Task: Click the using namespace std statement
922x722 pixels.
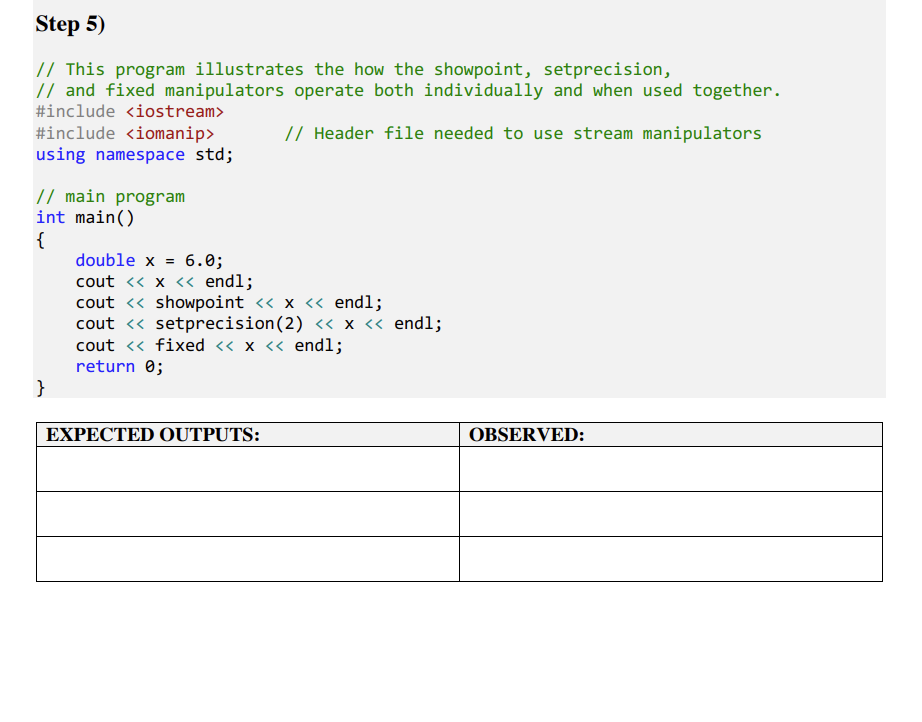Action: tap(132, 154)
